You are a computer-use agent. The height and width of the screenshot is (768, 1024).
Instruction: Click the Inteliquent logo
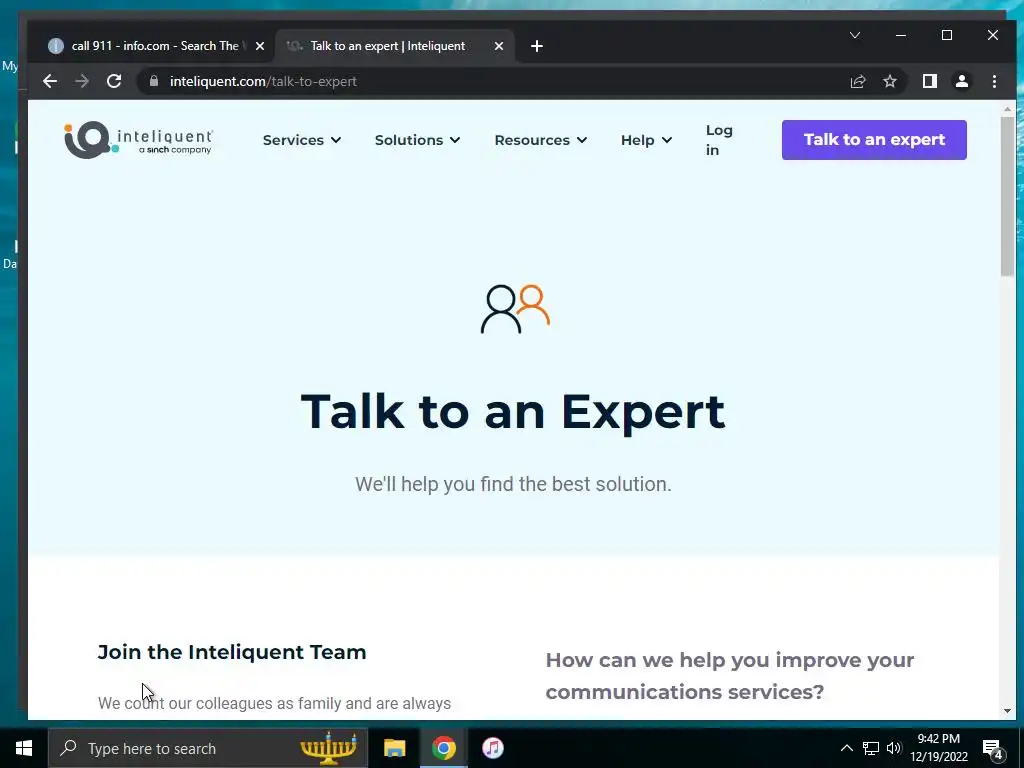138,140
